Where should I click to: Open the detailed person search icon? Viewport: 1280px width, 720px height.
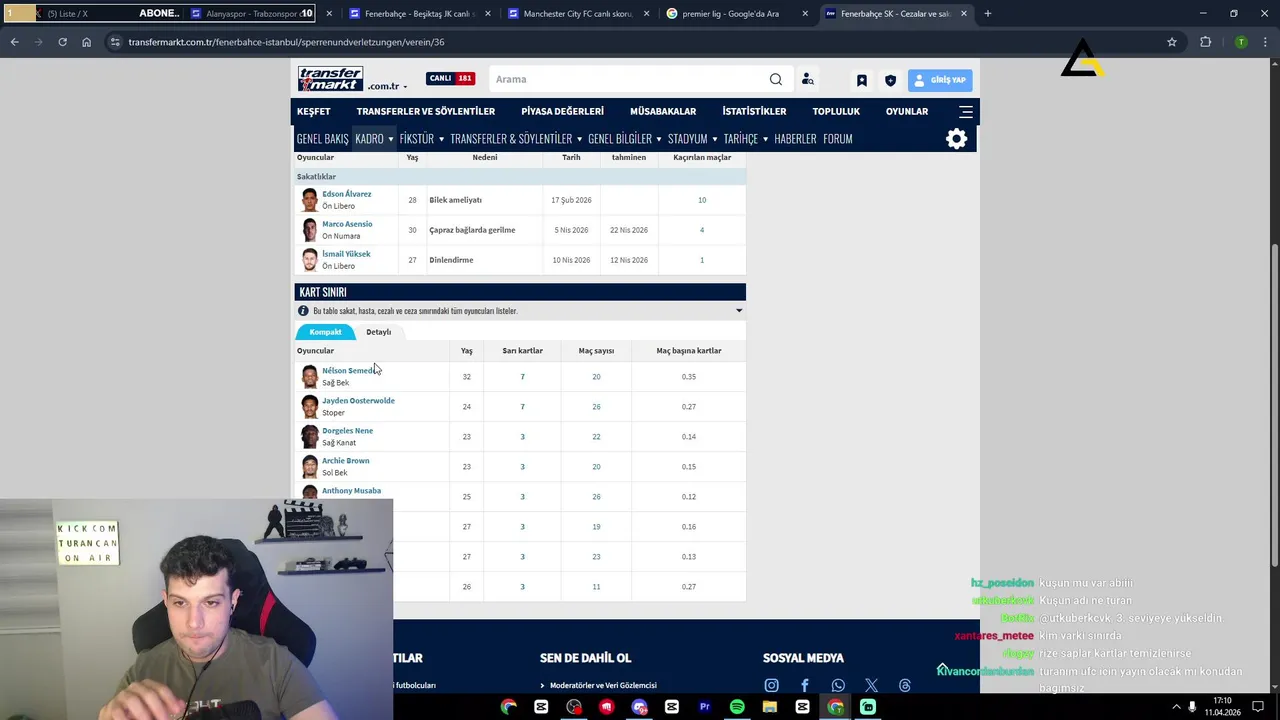[807, 79]
